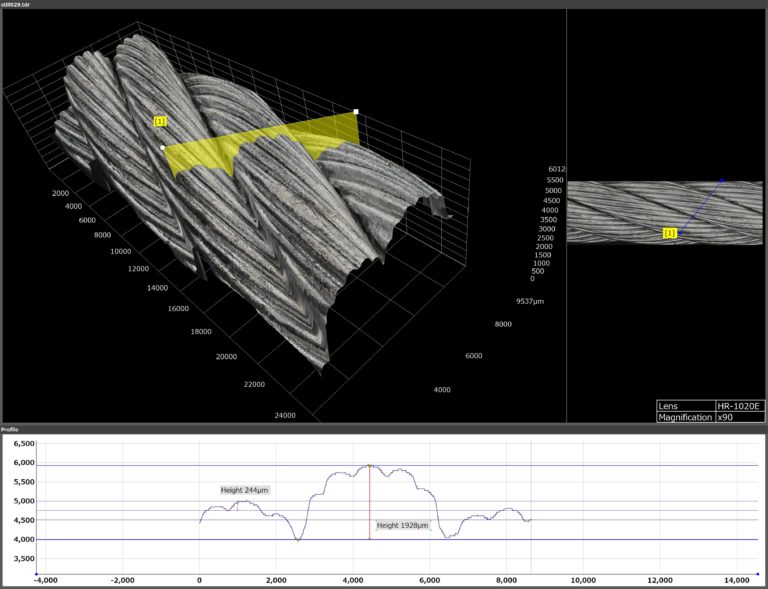Click the '9537µm' axis label
The height and width of the screenshot is (589, 768).
click(x=530, y=302)
